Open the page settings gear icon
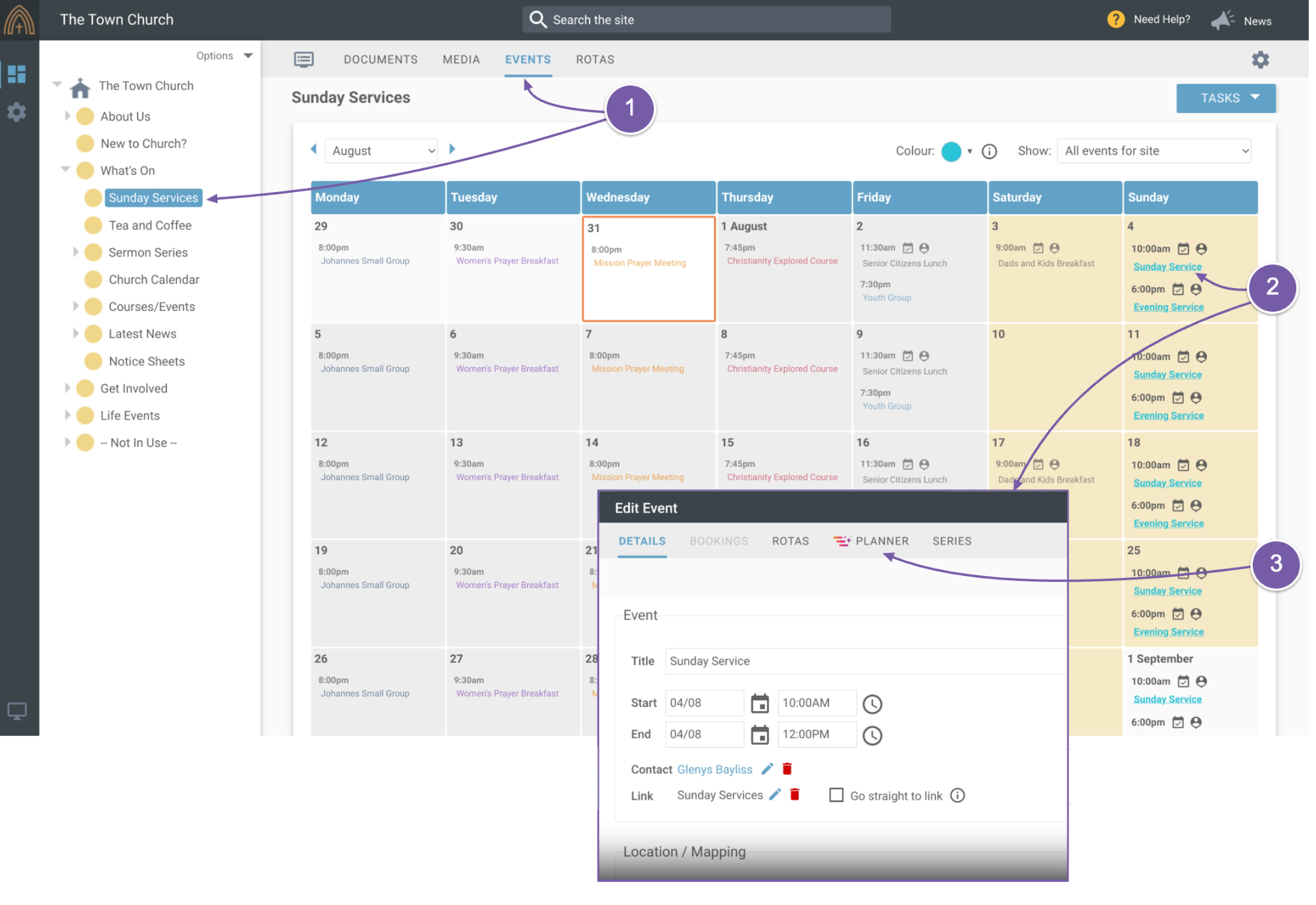The image size is (1316, 905). tap(1261, 60)
